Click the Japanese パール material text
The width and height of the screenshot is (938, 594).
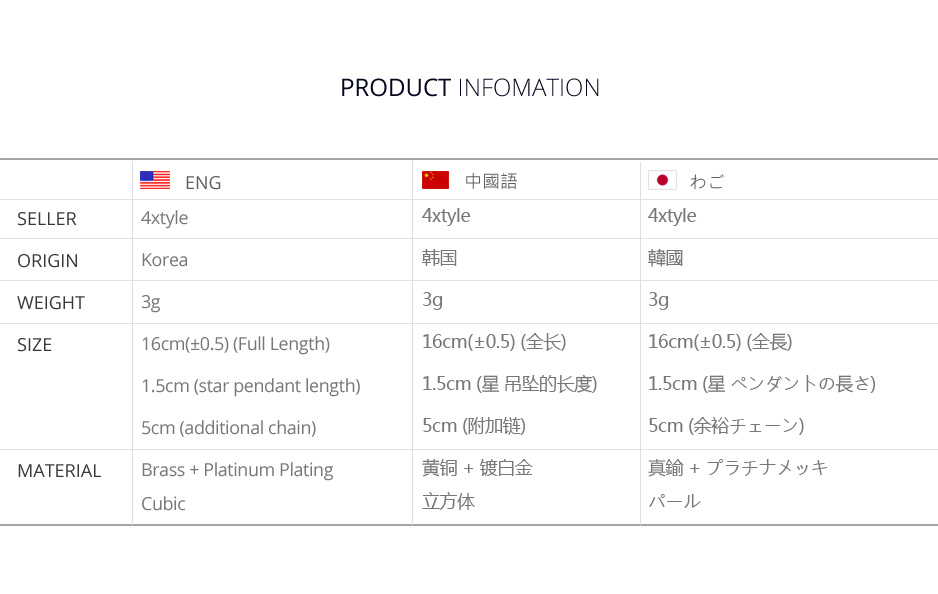click(674, 502)
